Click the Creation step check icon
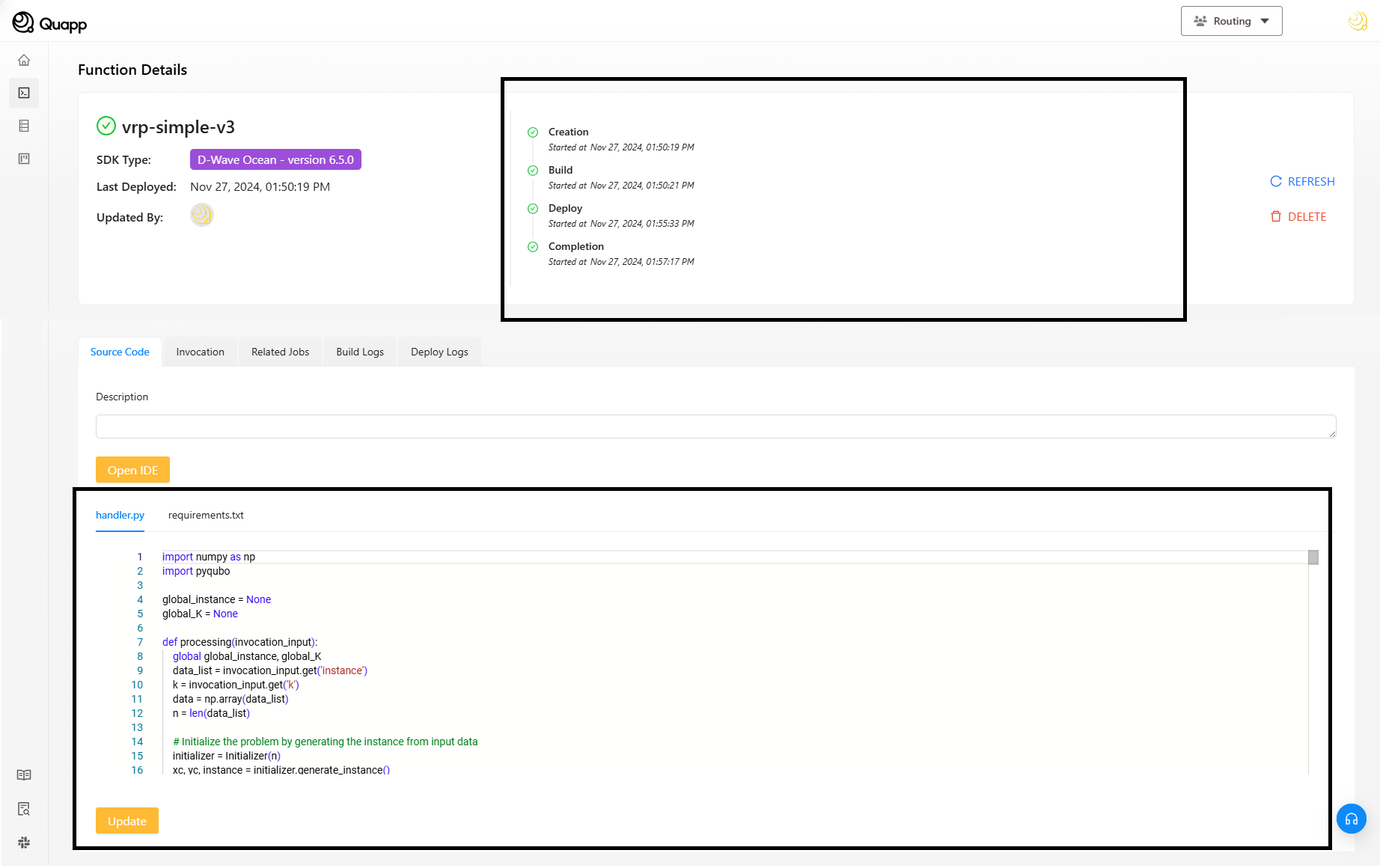This screenshot has width=1380, height=868. (x=533, y=132)
